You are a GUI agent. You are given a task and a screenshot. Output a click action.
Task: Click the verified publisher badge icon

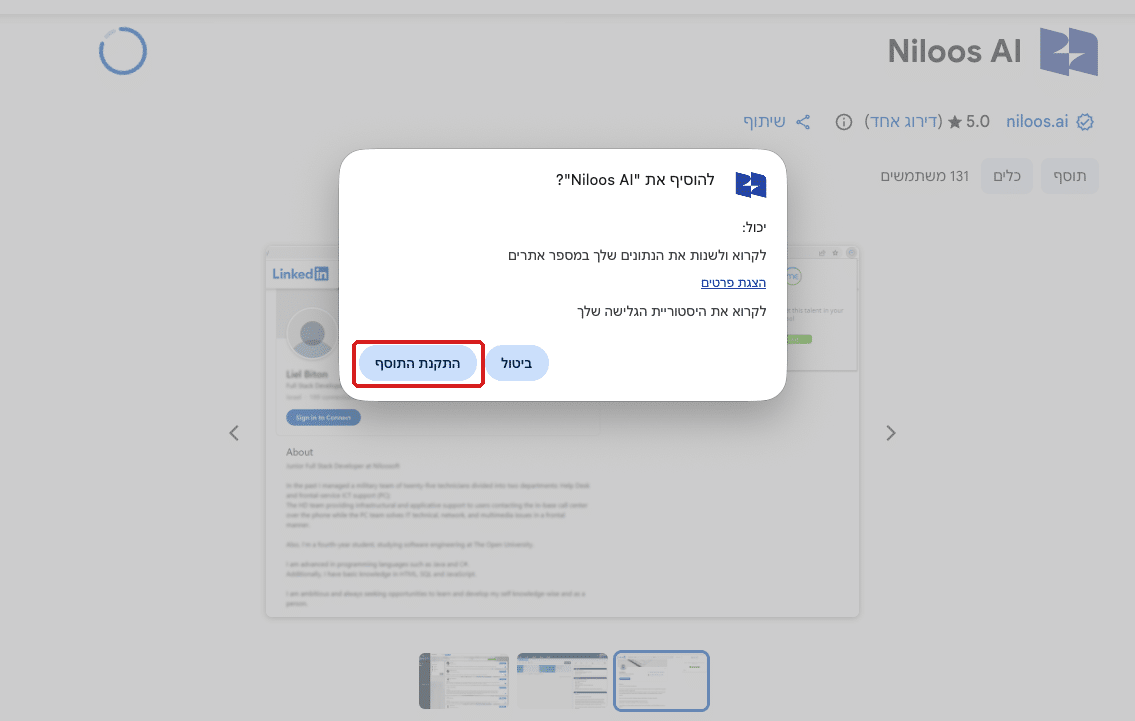click(x=1085, y=122)
